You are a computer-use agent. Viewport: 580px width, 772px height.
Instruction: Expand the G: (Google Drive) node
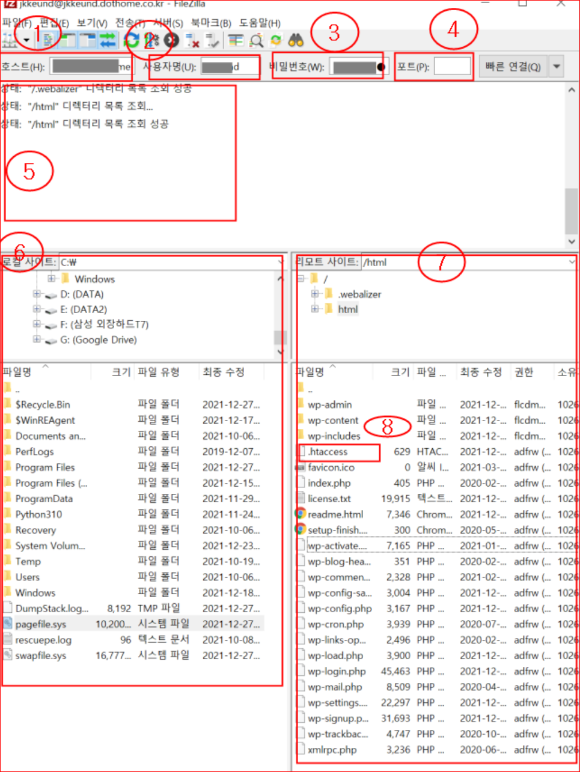tap(36, 339)
